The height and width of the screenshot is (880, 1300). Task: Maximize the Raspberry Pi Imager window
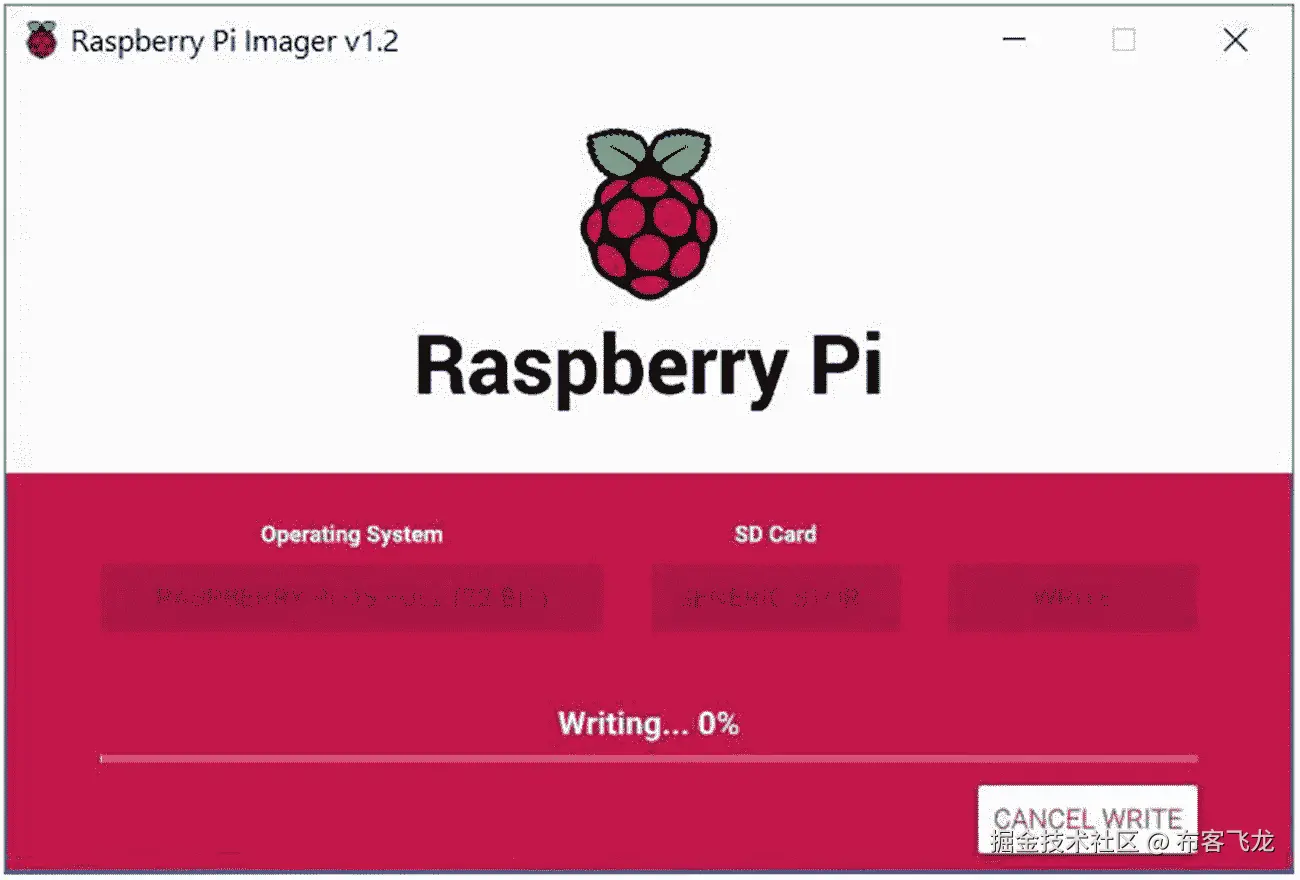pyautogui.click(x=1124, y=40)
